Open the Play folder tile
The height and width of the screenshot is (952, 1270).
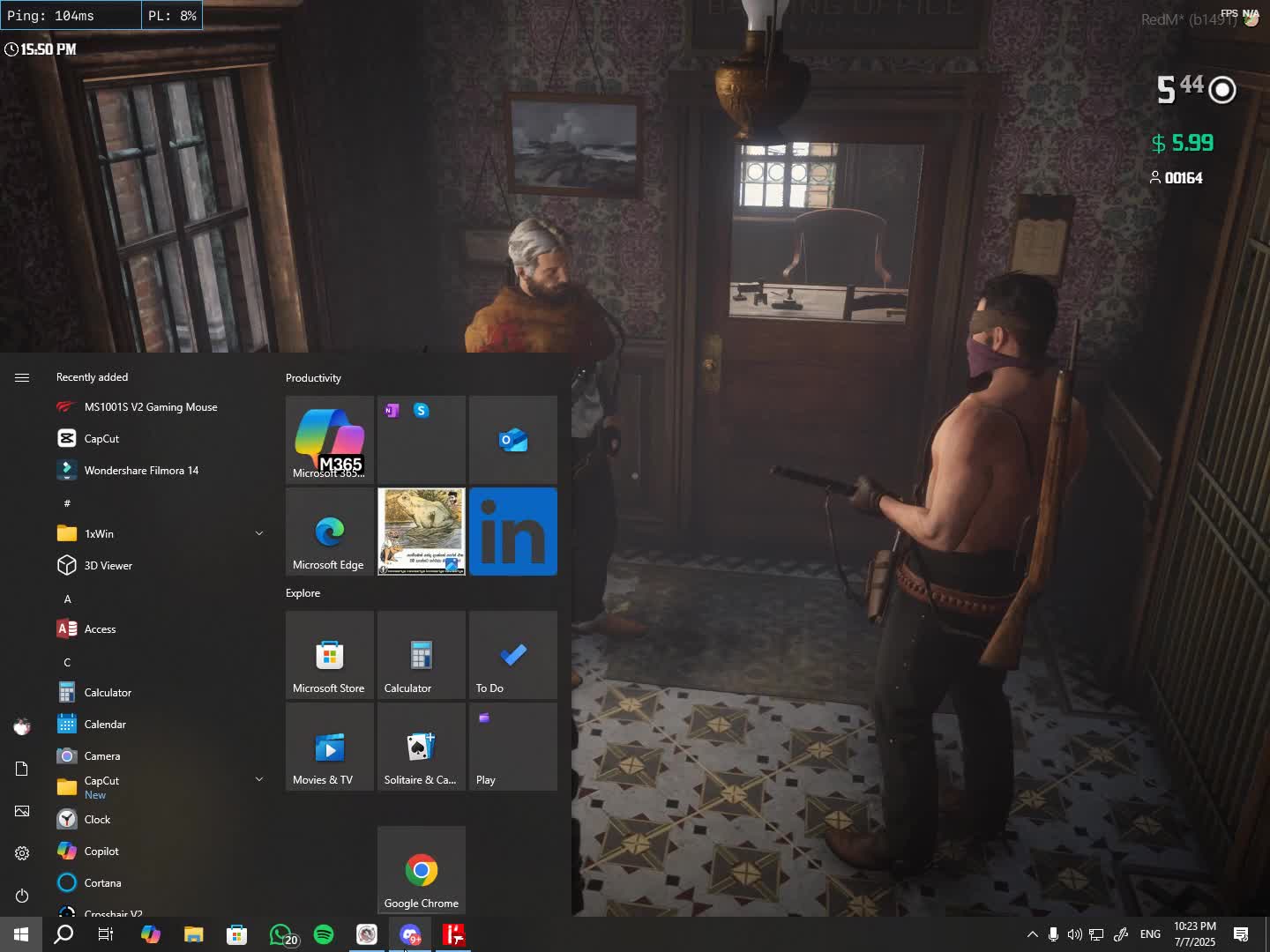coord(513,747)
